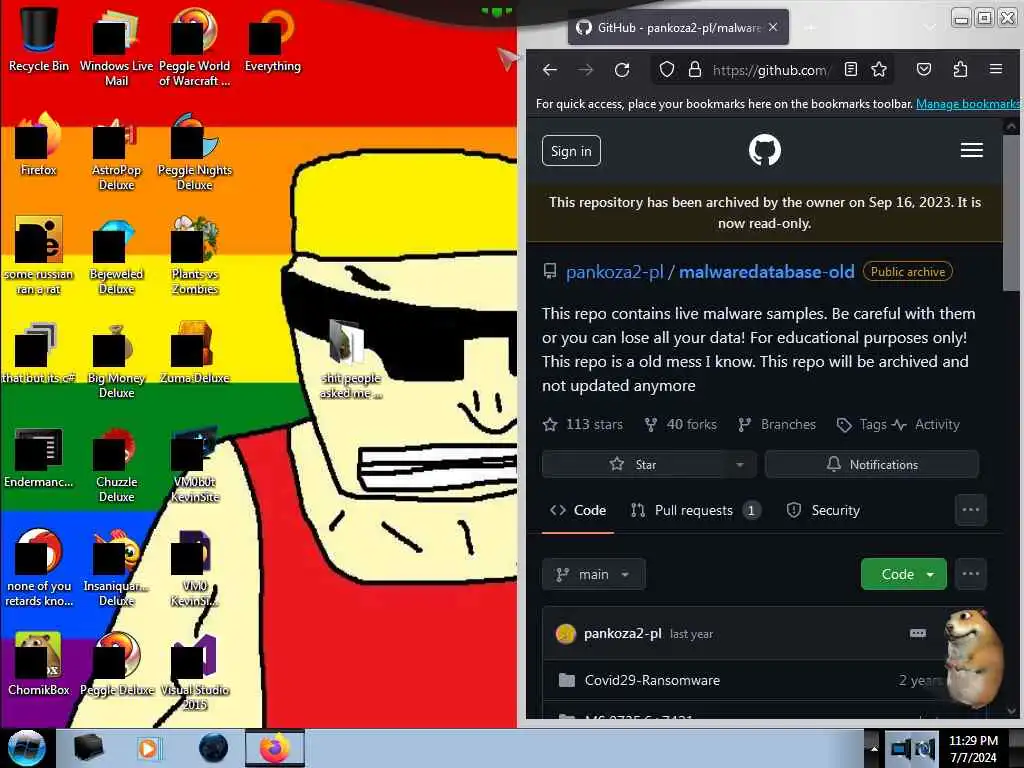Select the Code tab
Viewport: 1024px width, 768px height.
pos(578,510)
